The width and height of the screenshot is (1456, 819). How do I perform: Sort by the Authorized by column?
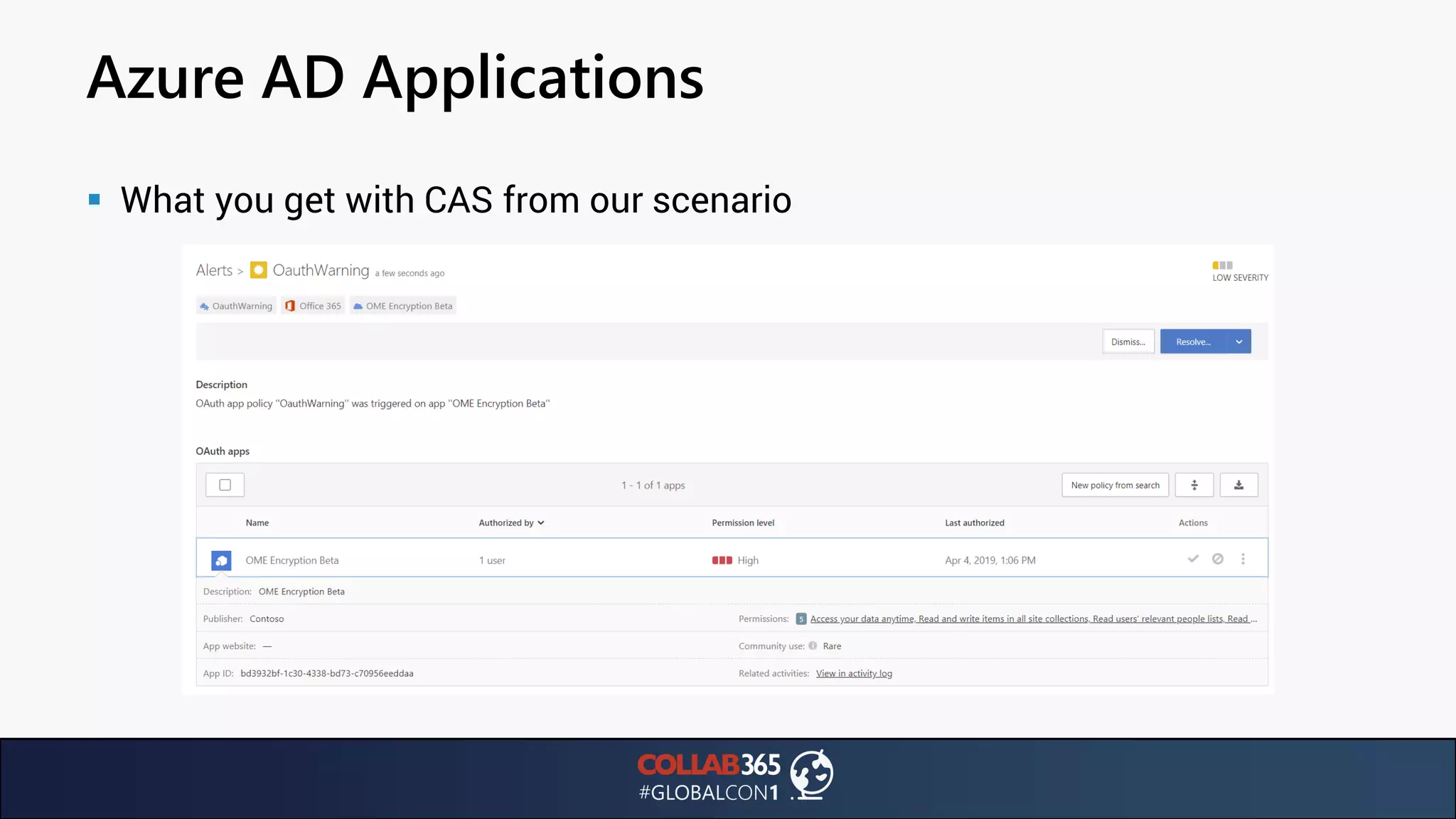(511, 523)
